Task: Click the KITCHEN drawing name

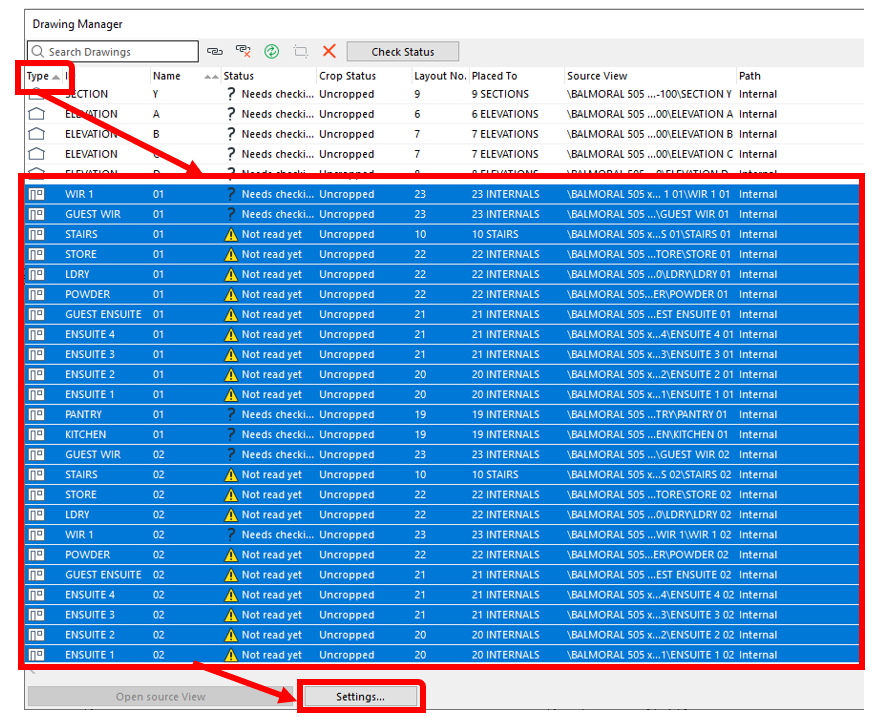Action: tap(85, 435)
